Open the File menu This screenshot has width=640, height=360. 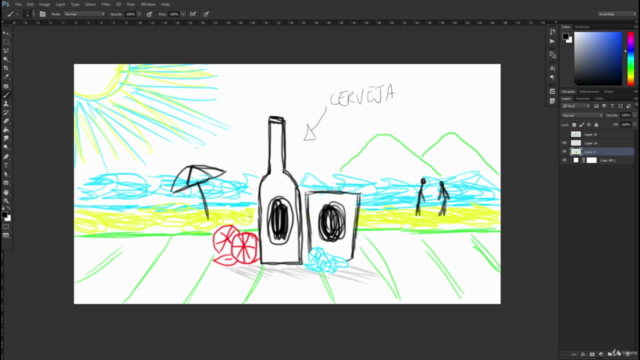click(x=18, y=4)
